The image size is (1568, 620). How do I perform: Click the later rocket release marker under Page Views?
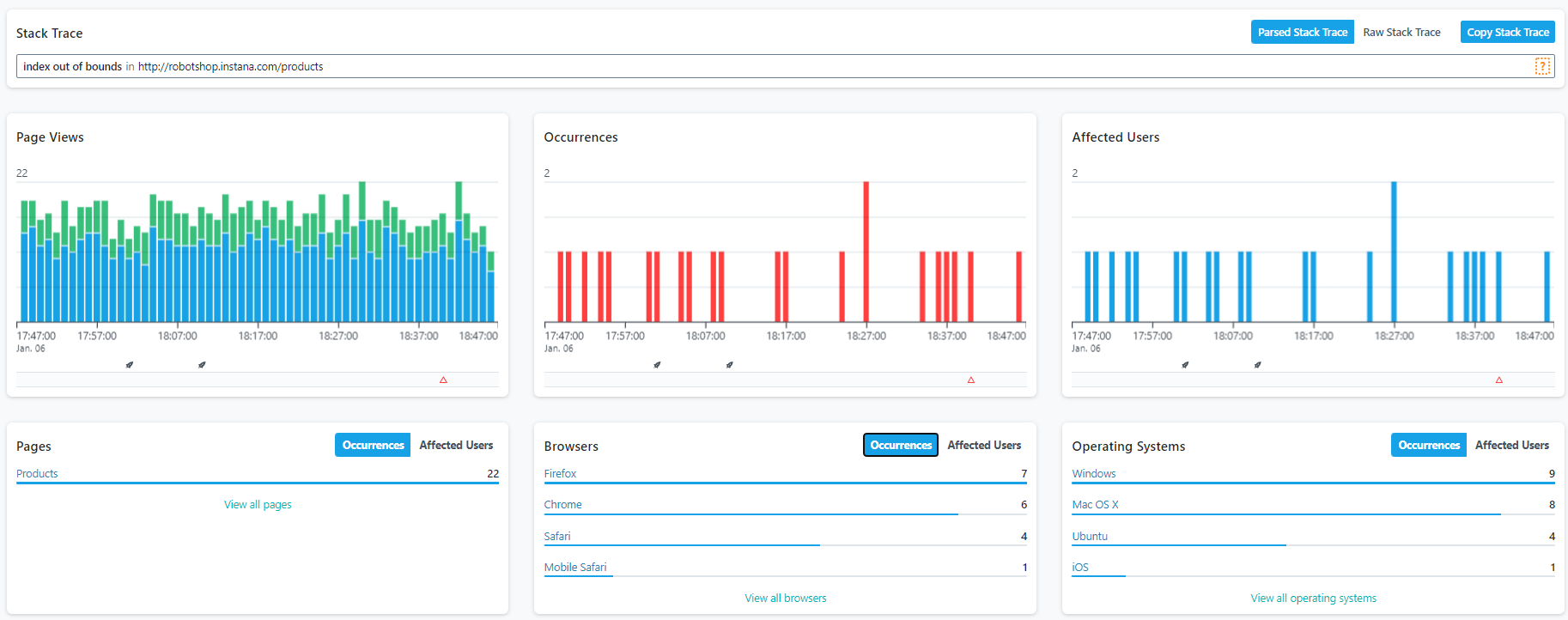202,365
